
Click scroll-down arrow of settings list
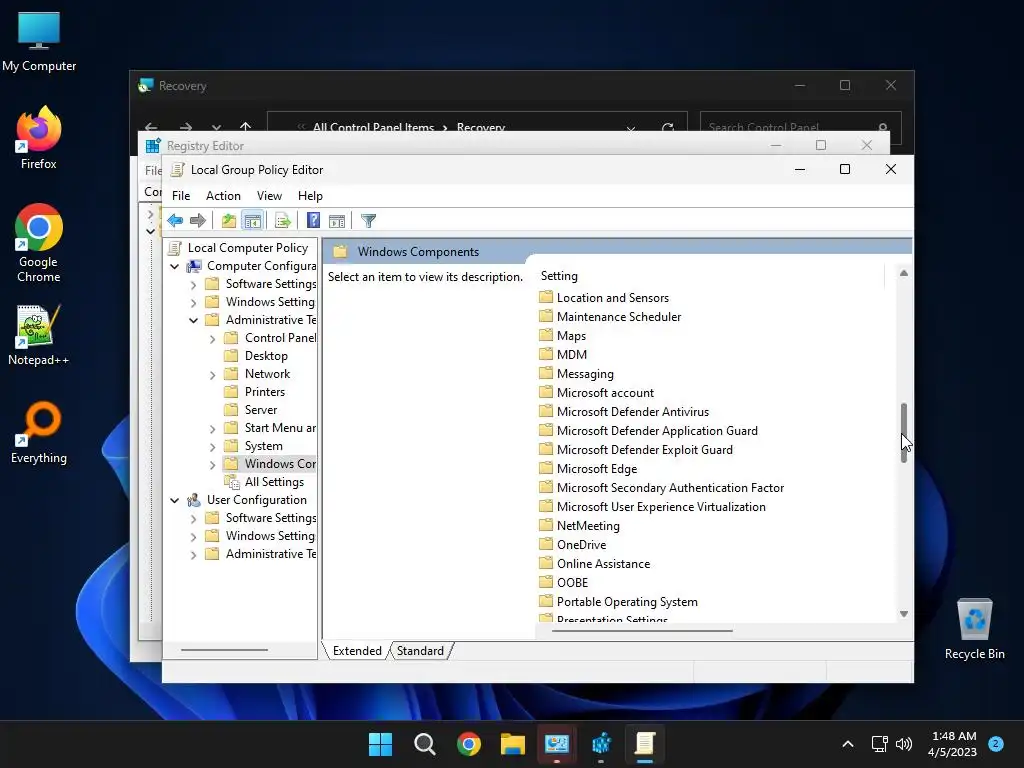point(904,614)
